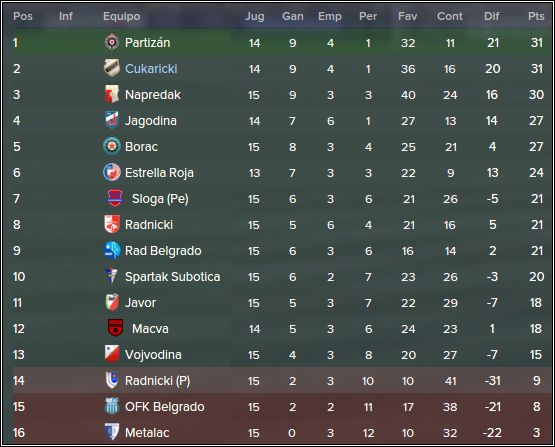Sort table by Dif column header
Screen dimensions: 555x447
pos(492,16)
